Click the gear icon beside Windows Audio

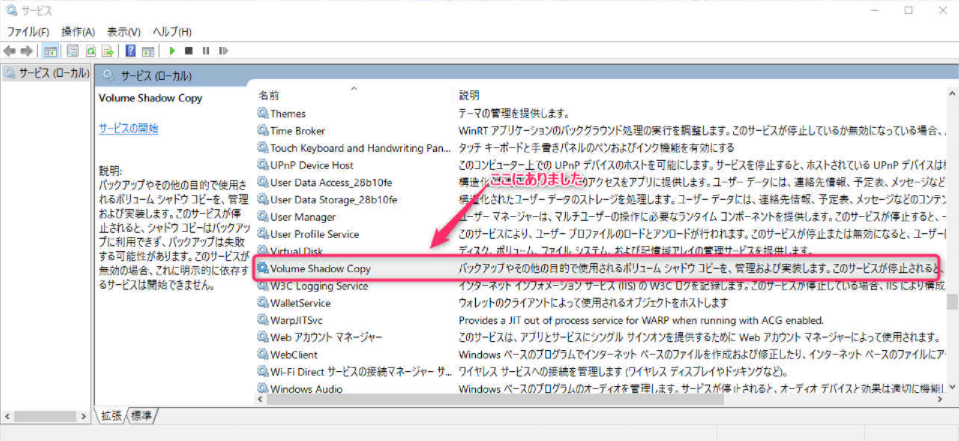(x=263, y=388)
